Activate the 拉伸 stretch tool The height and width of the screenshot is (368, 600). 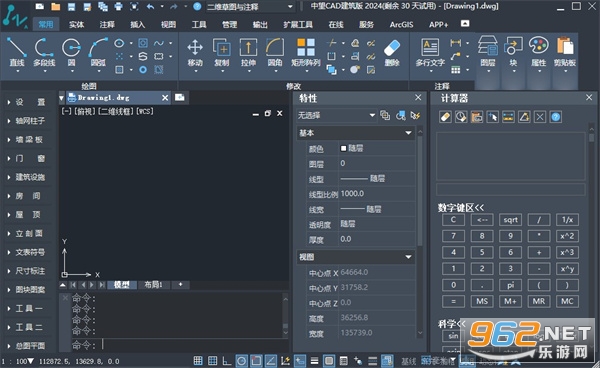coord(248,53)
